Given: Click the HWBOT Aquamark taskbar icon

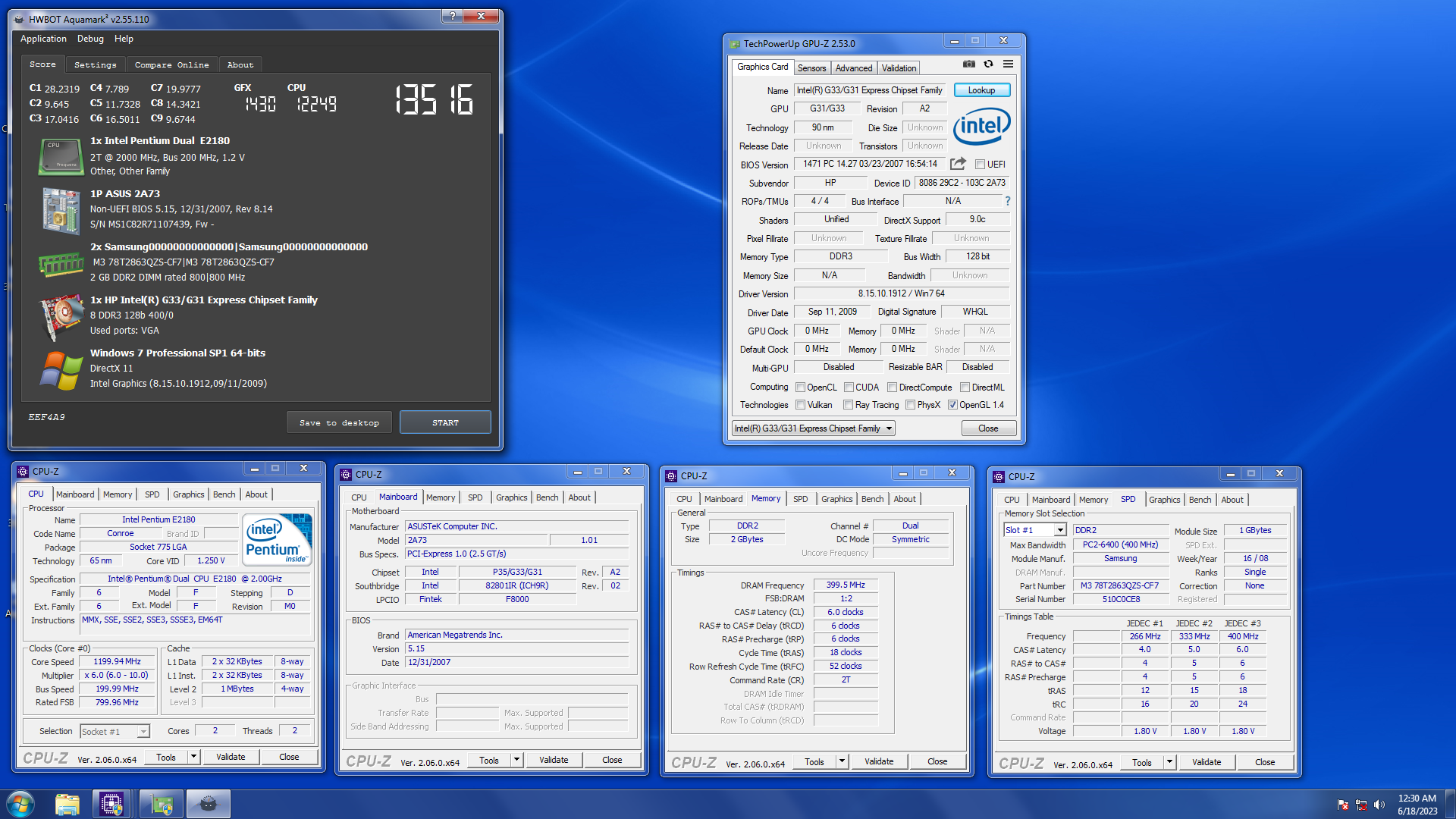Looking at the screenshot, I should pos(209,804).
